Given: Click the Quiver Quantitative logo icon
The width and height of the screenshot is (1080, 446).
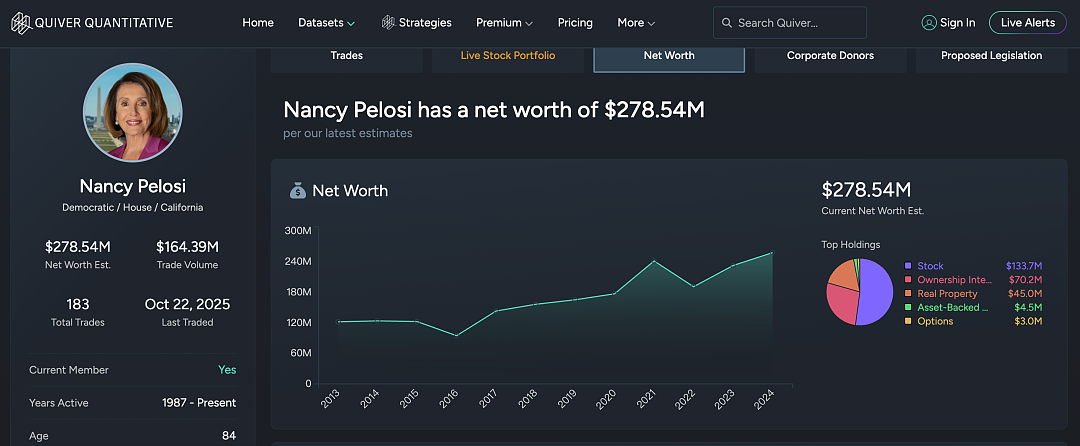Looking at the screenshot, I should pos(21,23).
